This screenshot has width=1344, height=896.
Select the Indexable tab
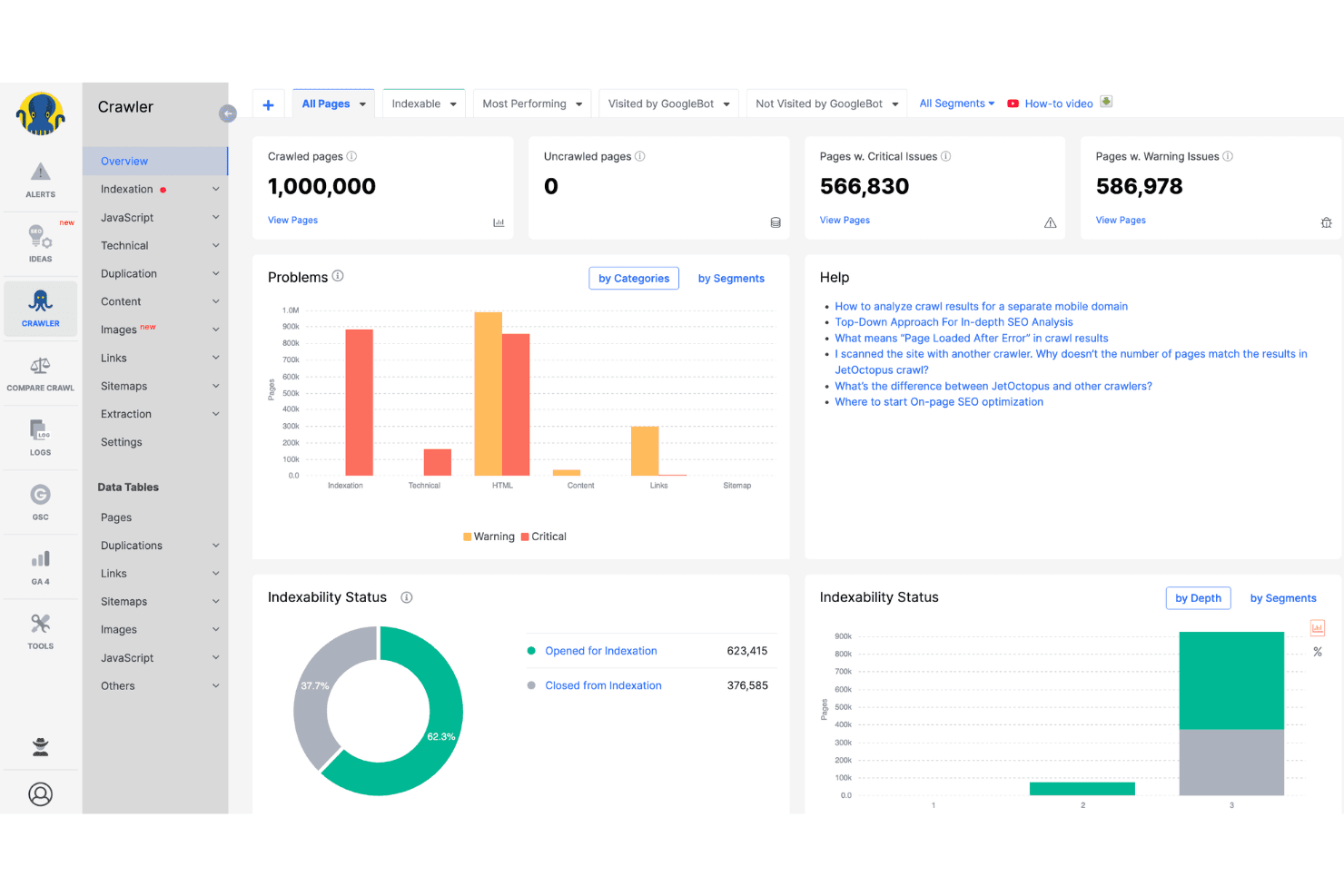pyautogui.click(x=416, y=104)
